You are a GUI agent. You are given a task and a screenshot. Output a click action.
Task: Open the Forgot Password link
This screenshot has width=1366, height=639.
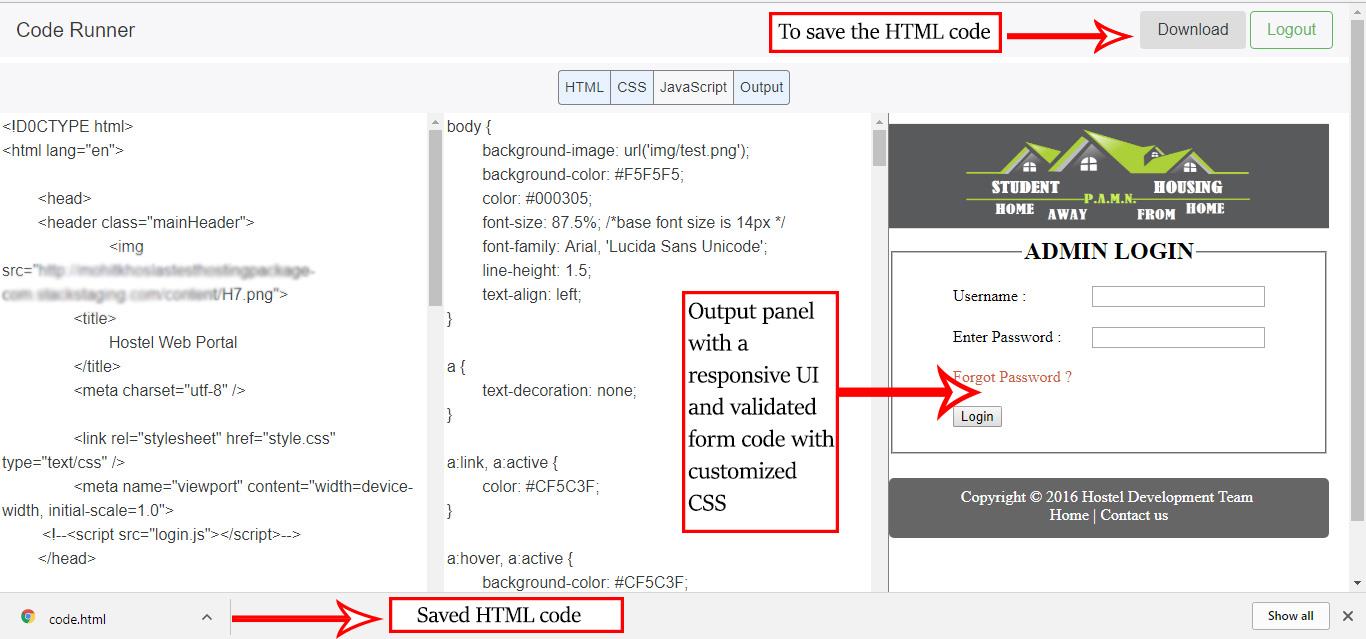[1012, 377]
